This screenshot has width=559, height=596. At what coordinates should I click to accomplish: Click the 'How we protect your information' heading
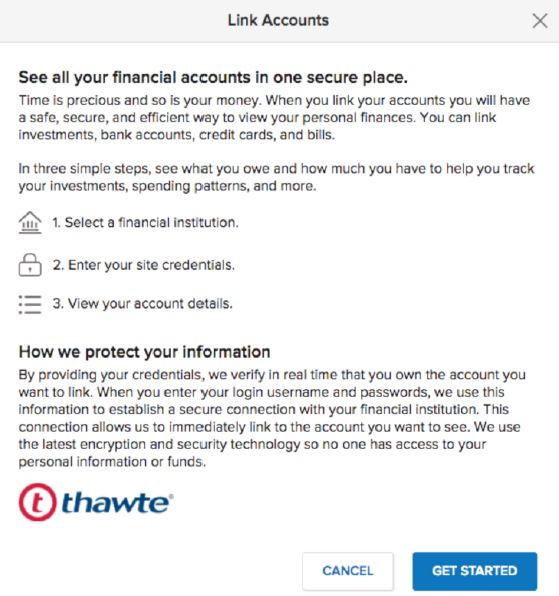[x=144, y=352]
